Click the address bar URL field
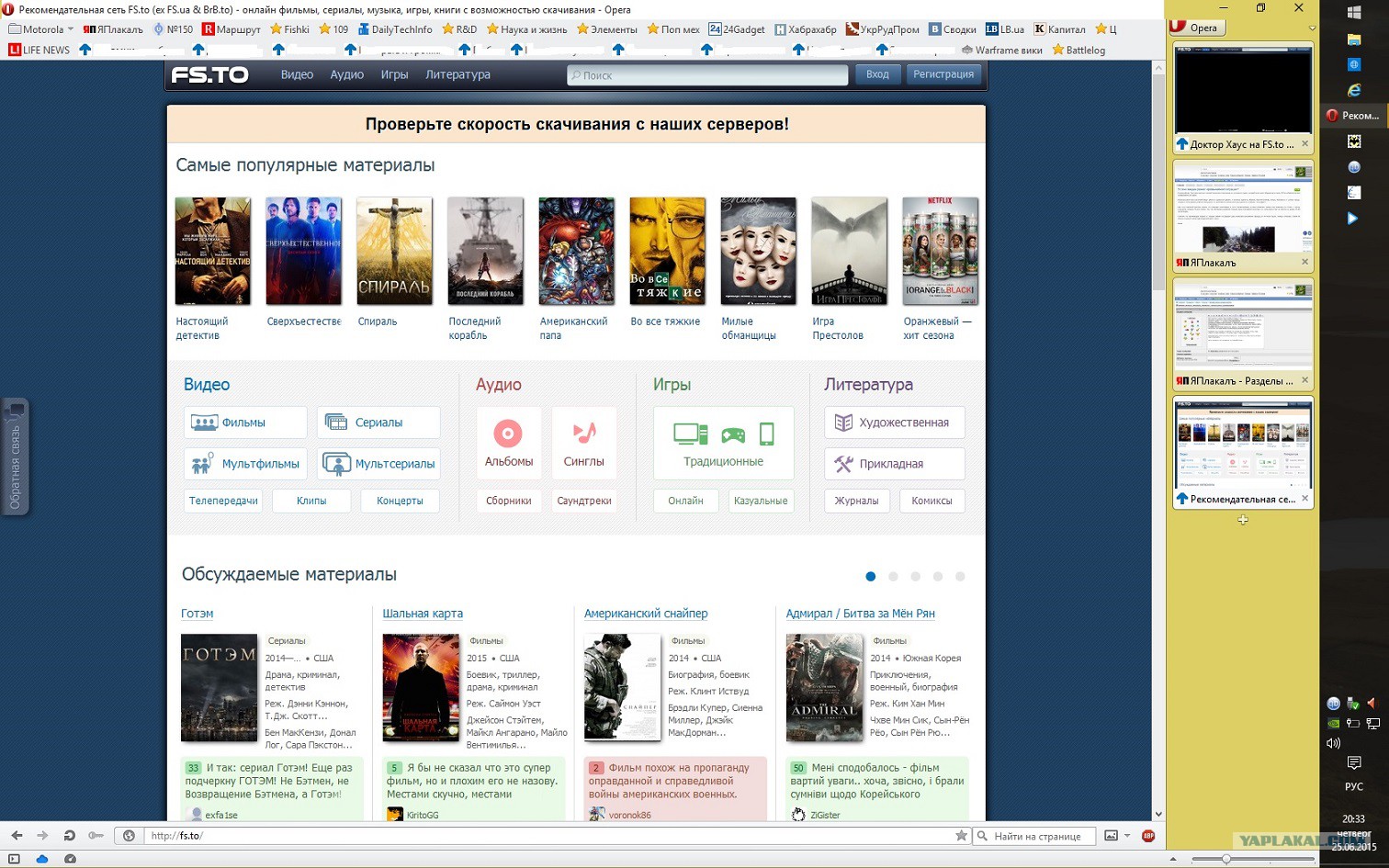This screenshot has width=1389, height=868. (x=549, y=836)
